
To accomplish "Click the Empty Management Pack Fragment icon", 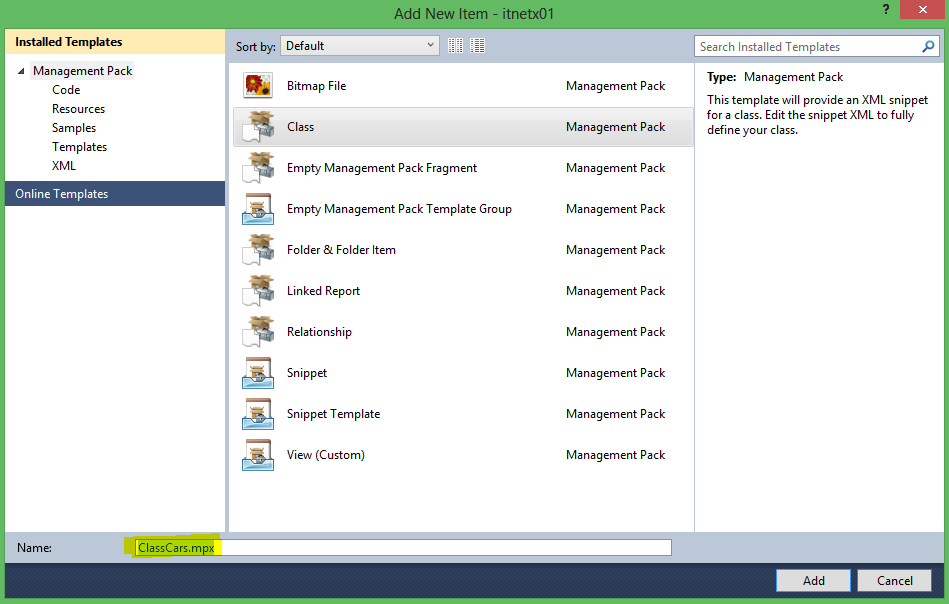I will click(x=258, y=168).
